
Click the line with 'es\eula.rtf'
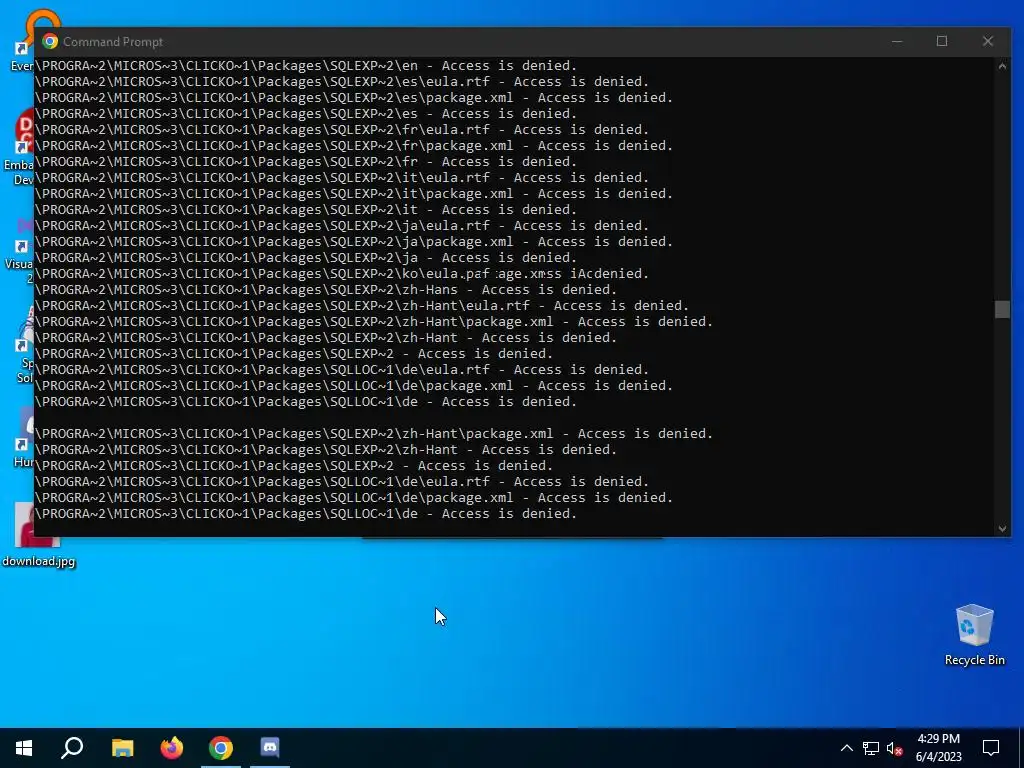point(342,82)
